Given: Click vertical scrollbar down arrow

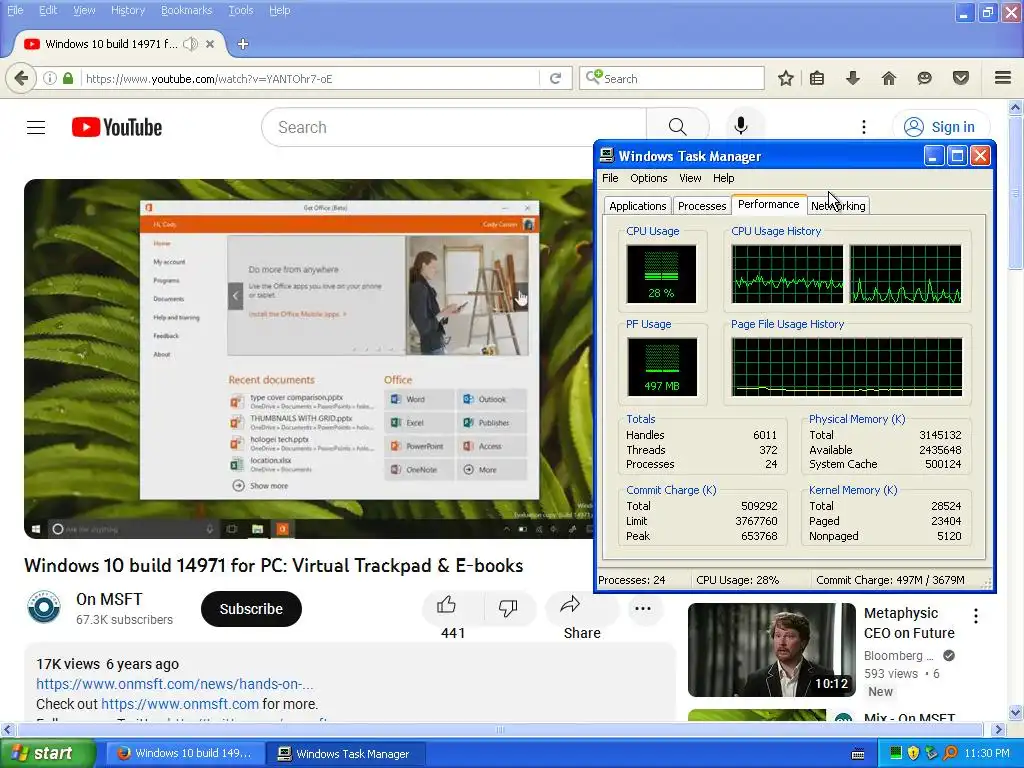Looking at the screenshot, I should 1016,712.
